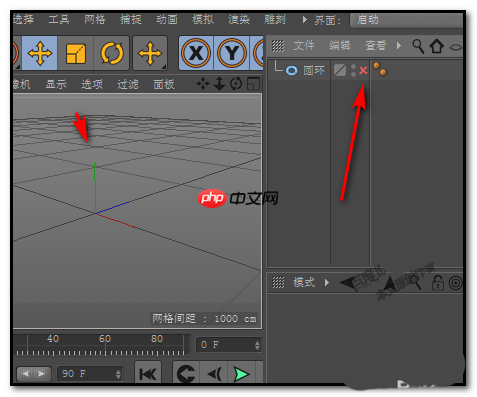Open the 网格 menu
Image resolution: width=477 pixels, height=397 pixels.
pos(95,19)
